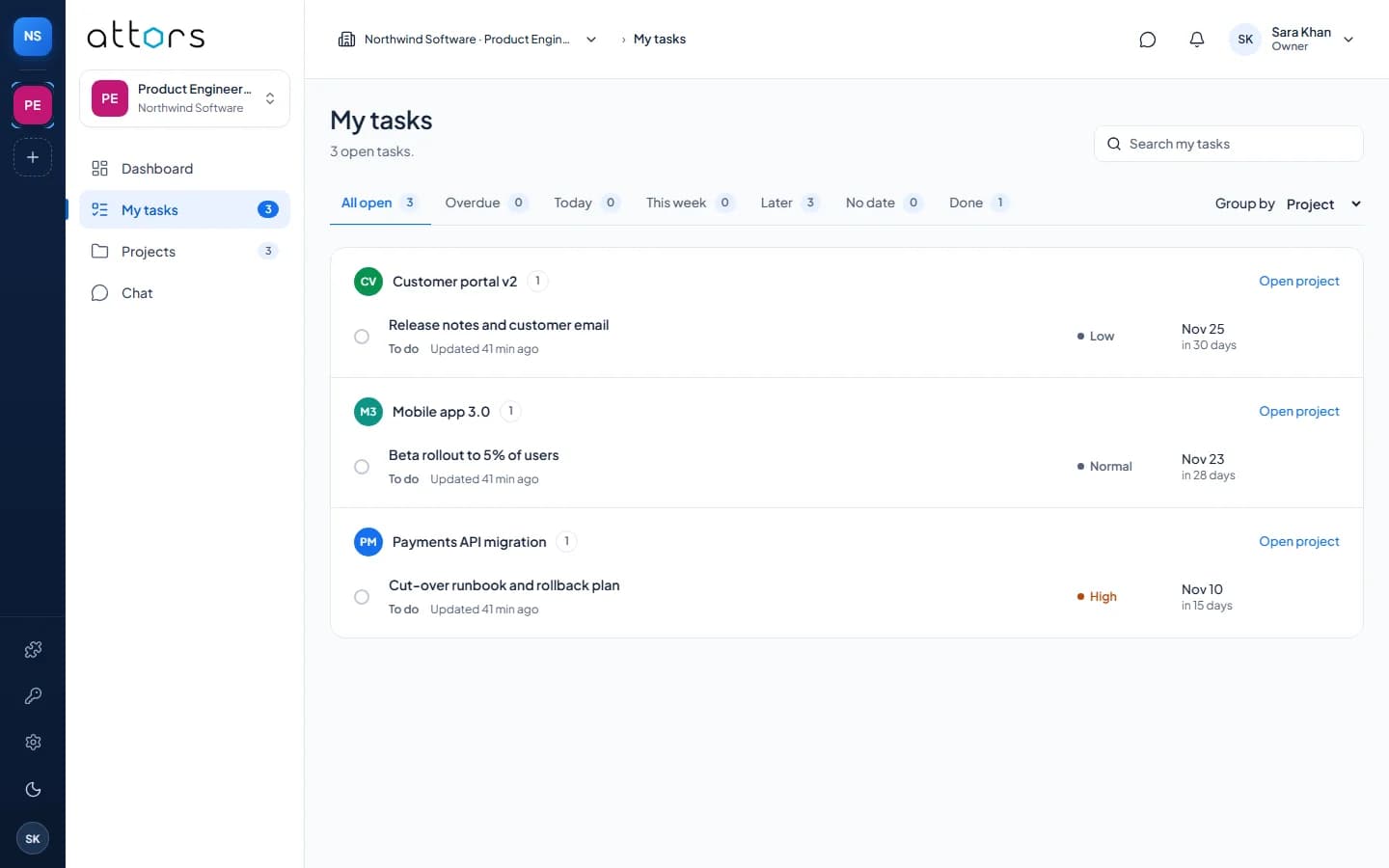Click the CV project avatar
The width and height of the screenshot is (1389, 868).
click(368, 282)
